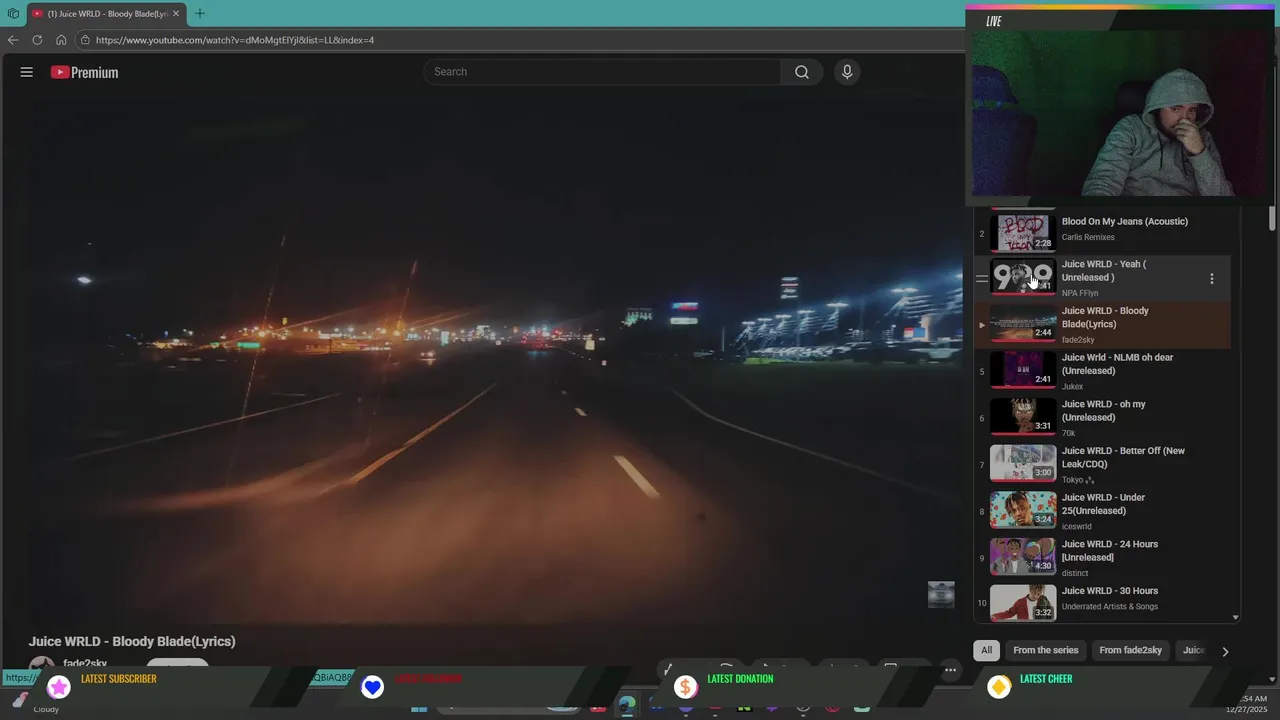This screenshot has width=1280, height=720.
Task: Open Blood On My Jeans thumbnail
Action: coord(1023,232)
